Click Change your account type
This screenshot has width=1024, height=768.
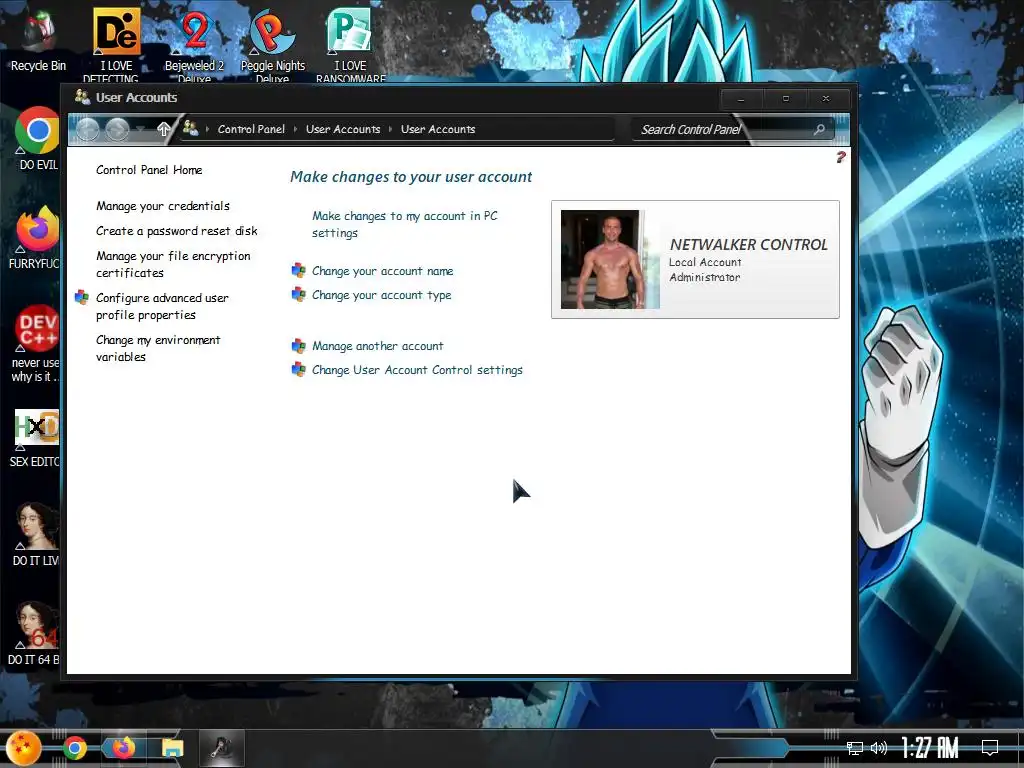pyautogui.click(x=381, y=295)
